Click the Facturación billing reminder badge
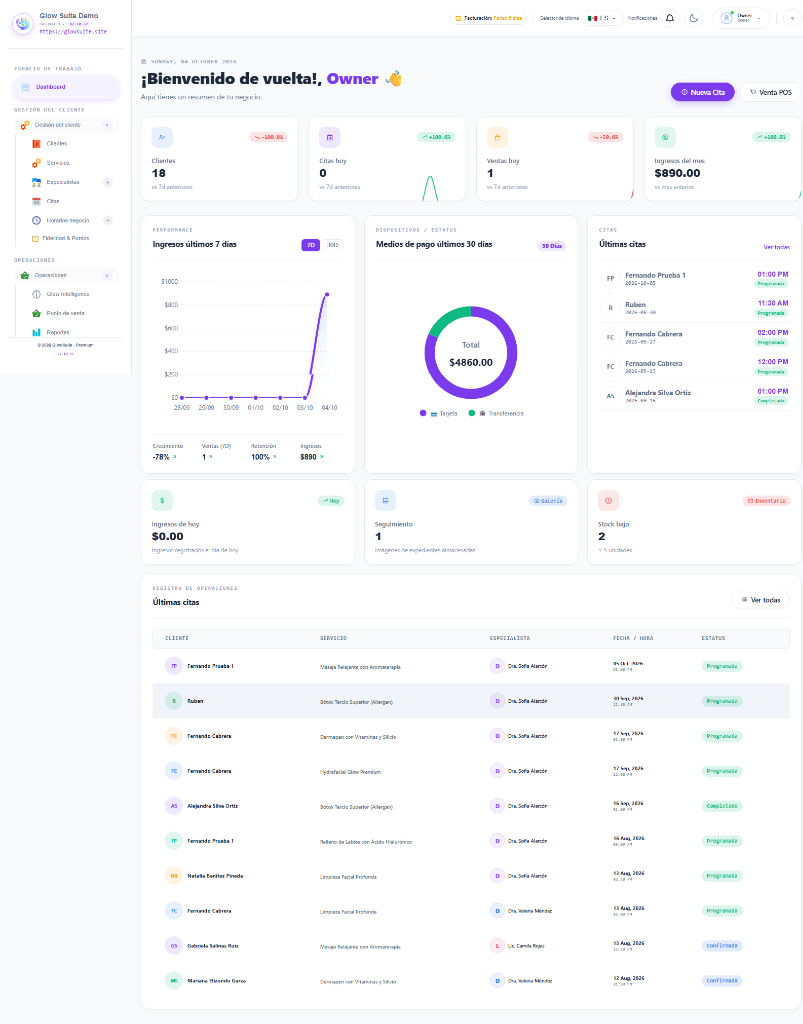Screen dimensions: 803x1024 click(488, 18)
